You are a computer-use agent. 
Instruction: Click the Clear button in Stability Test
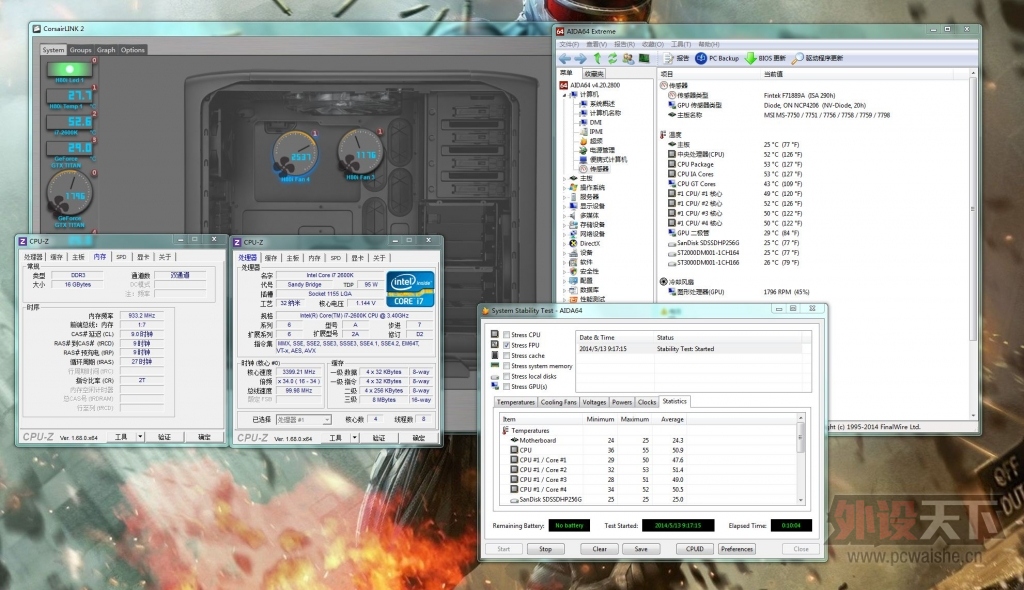tap(600, 549)
